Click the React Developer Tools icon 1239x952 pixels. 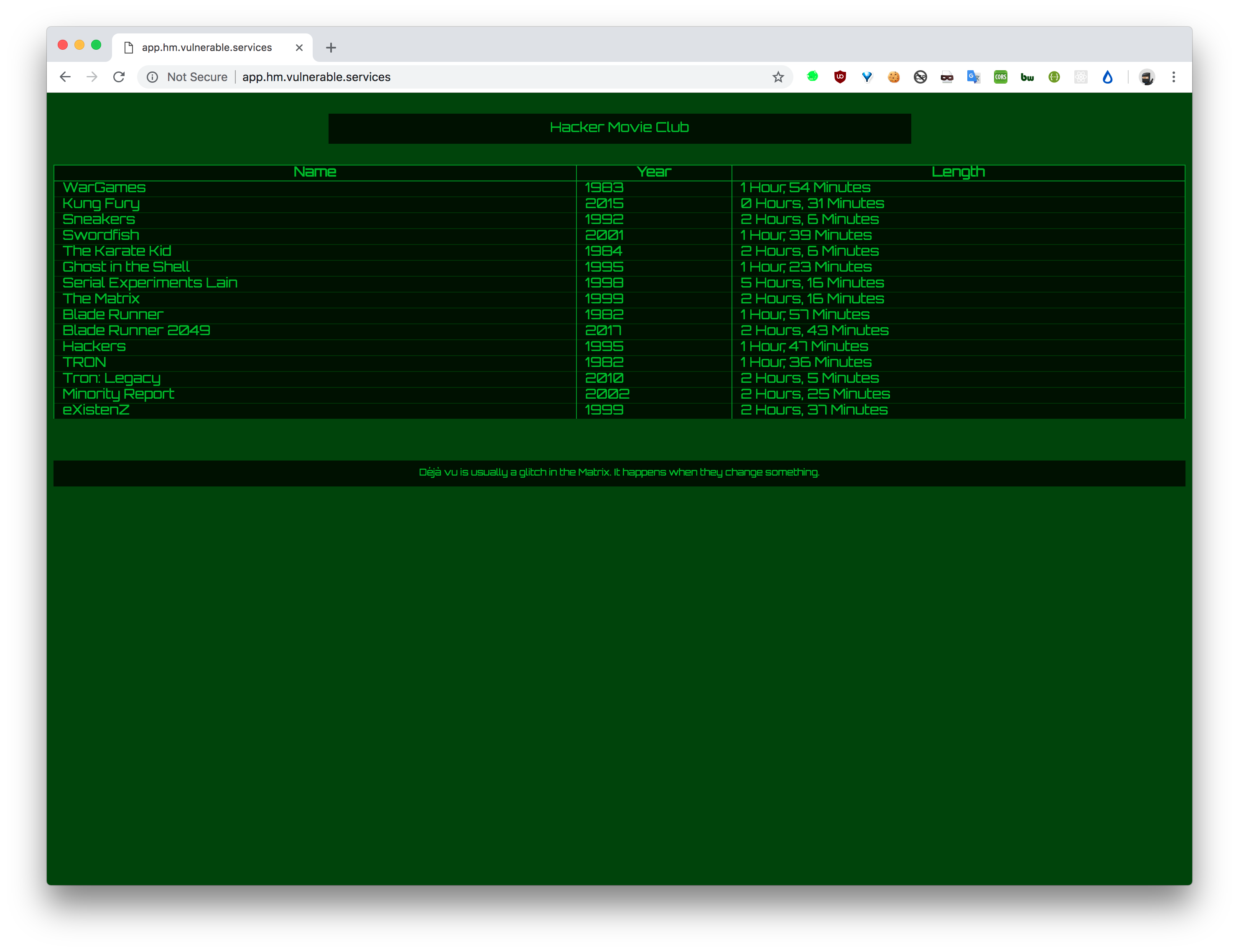pos(1081,77)
